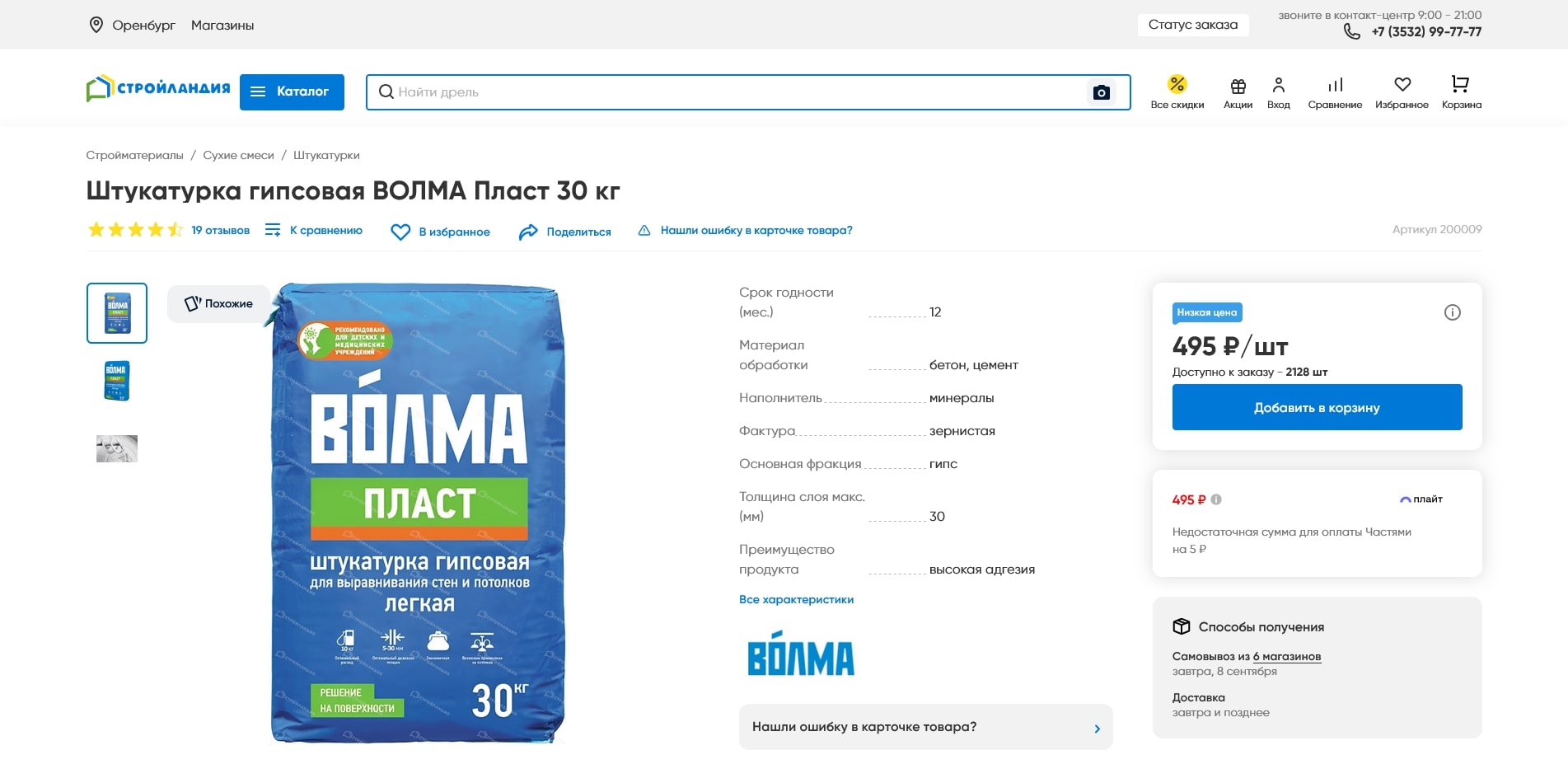Open image search using the camera icon
Screen dimensions: 1568x764
coord(1101,92)
